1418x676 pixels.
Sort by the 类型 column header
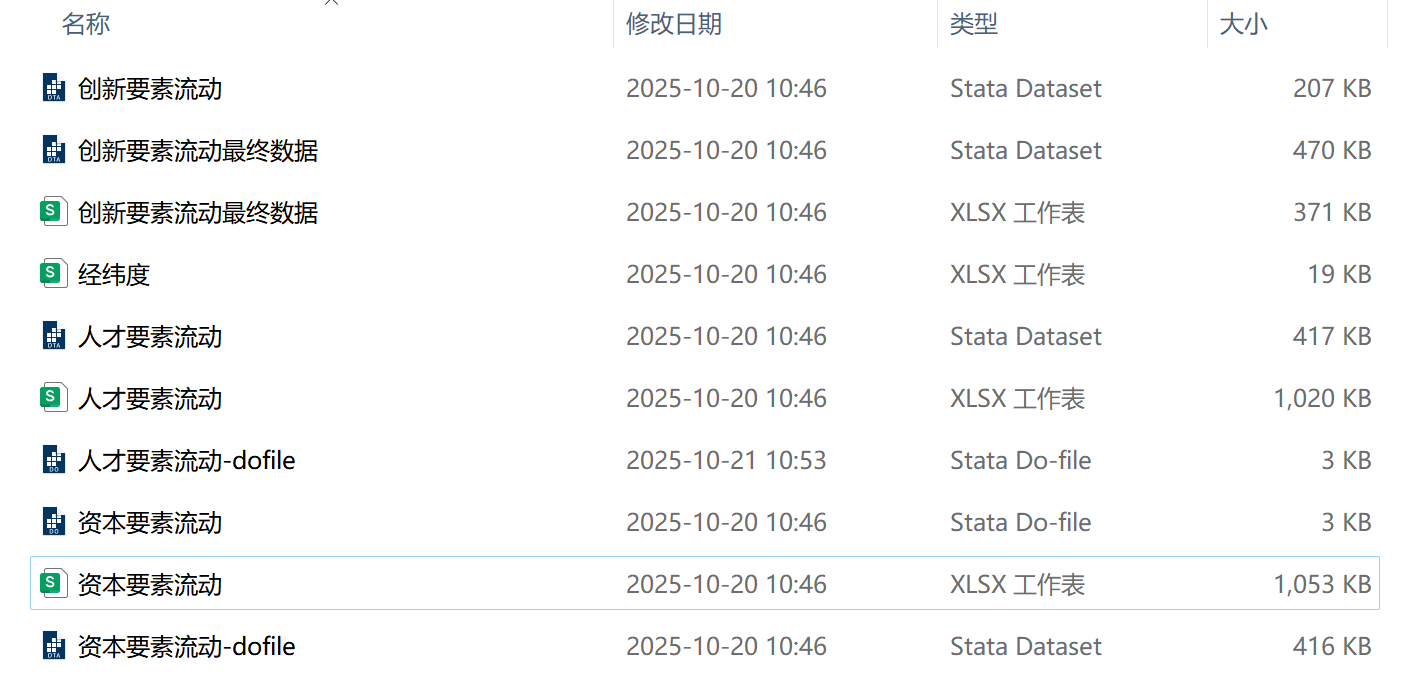pos(973,24)
